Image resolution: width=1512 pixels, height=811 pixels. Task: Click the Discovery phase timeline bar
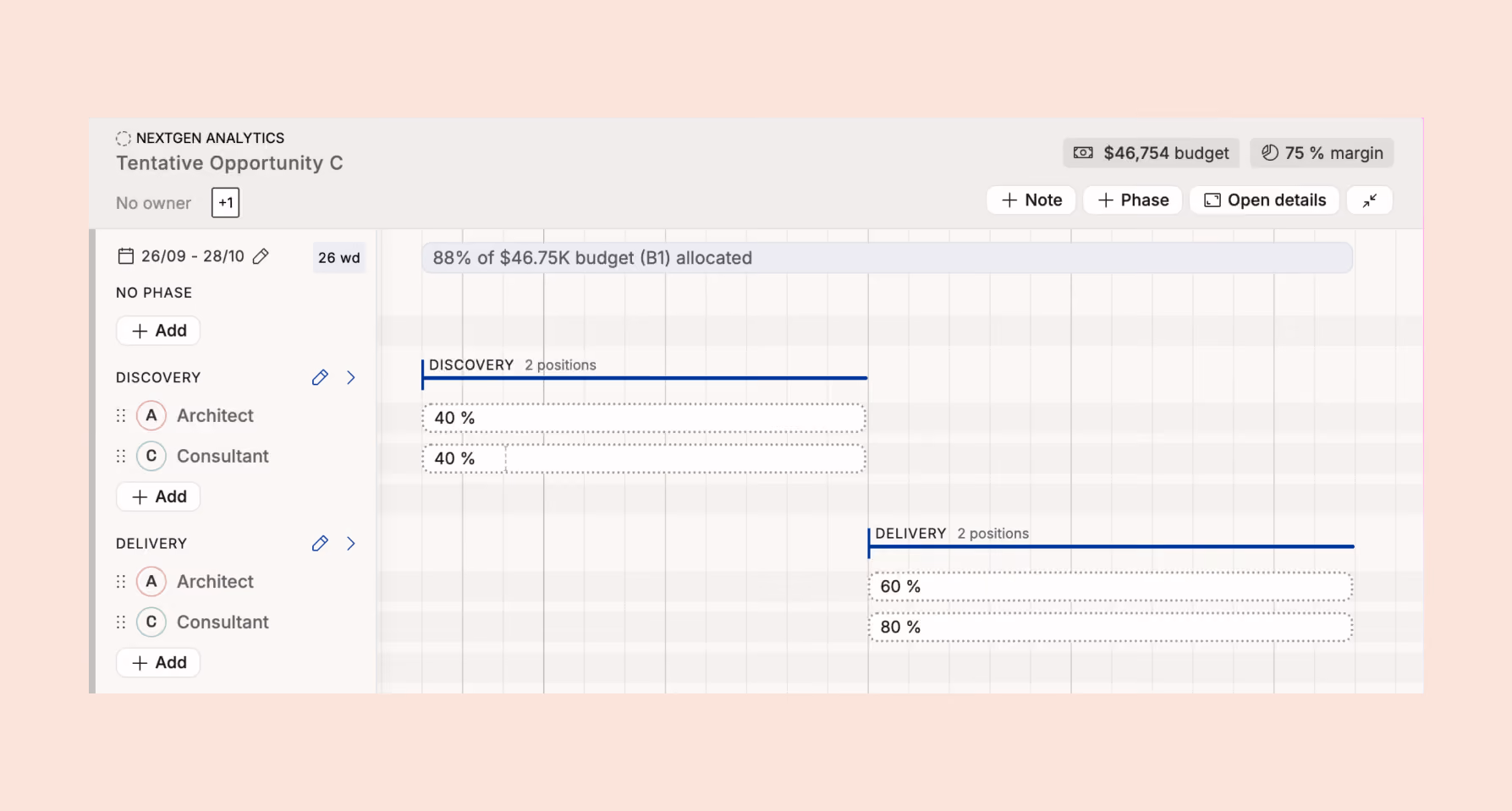[645, 378]
